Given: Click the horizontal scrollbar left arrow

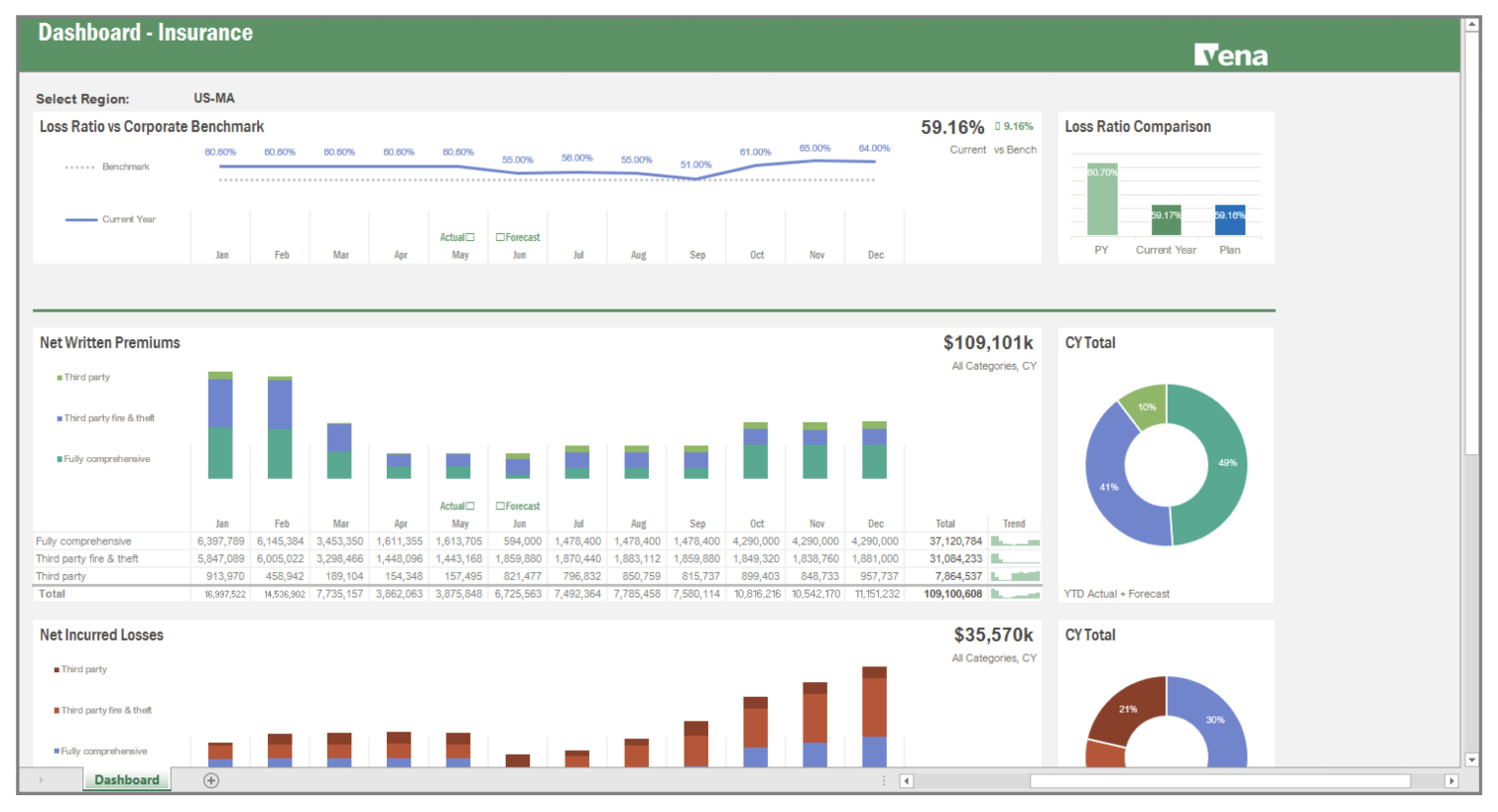Looking at the screenshot, I should tap(905, 780).
